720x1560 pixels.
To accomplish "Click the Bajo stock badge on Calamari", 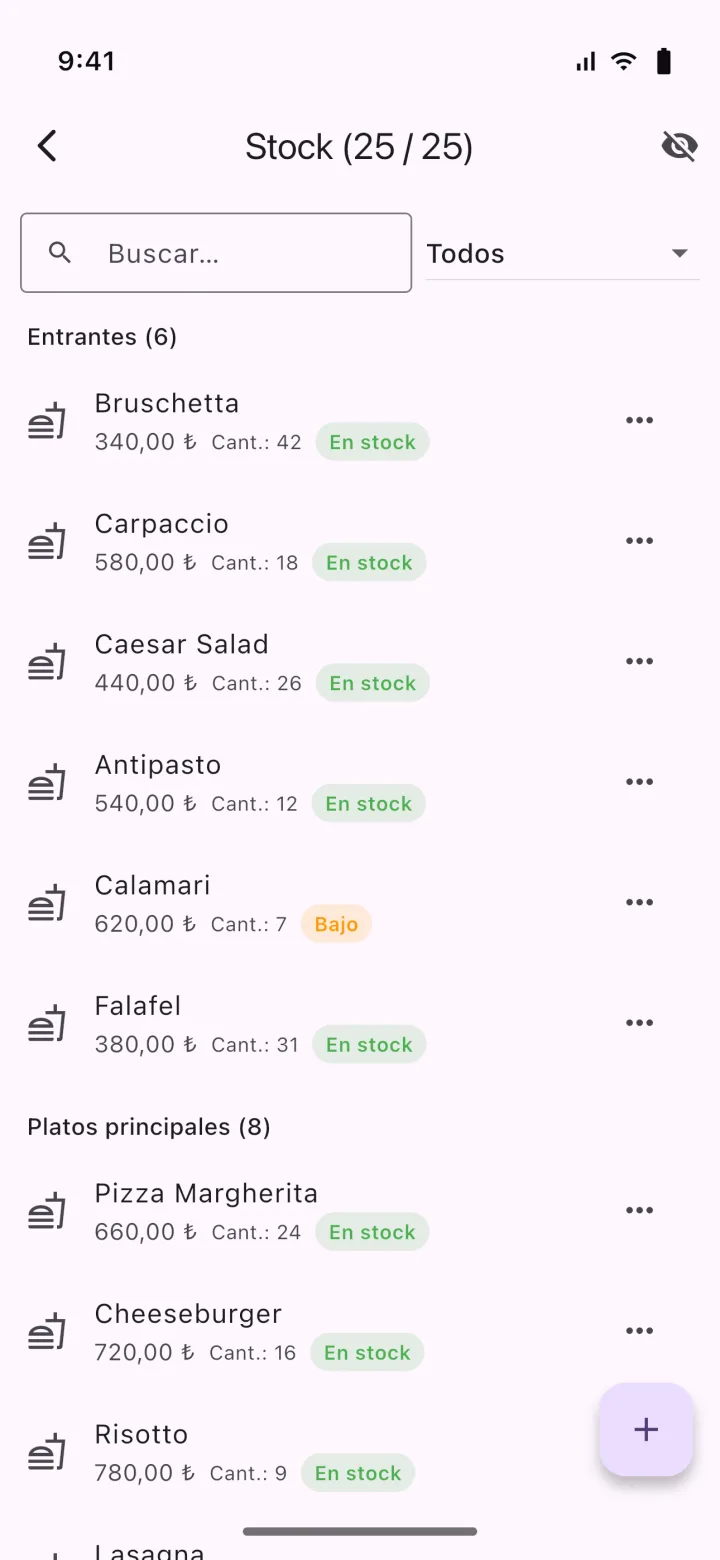I will tap(336, 924).
